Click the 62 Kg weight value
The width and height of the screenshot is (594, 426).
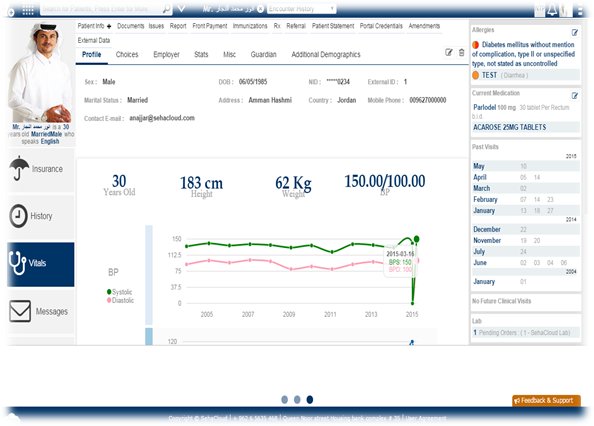pos(293,183)
